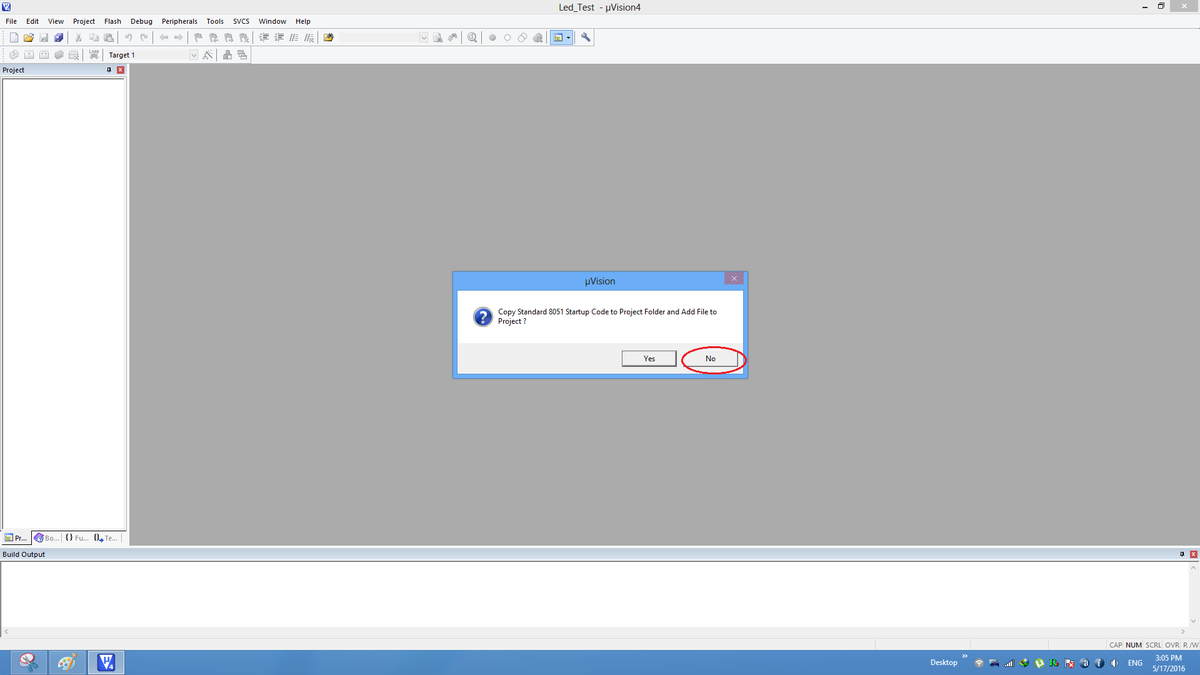The image size is (1200, 675).
Task: Open the Debug menu
Action: pyautogui.click(x=141, y=21)
